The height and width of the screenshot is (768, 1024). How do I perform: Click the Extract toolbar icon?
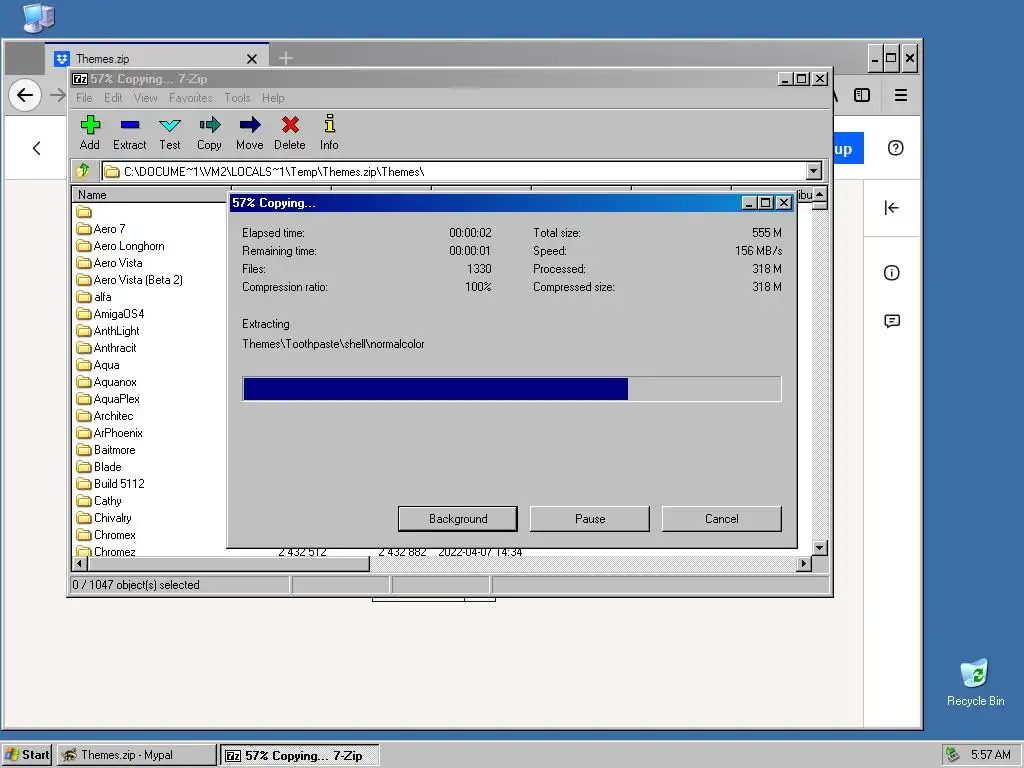click(x=129, y=133)
